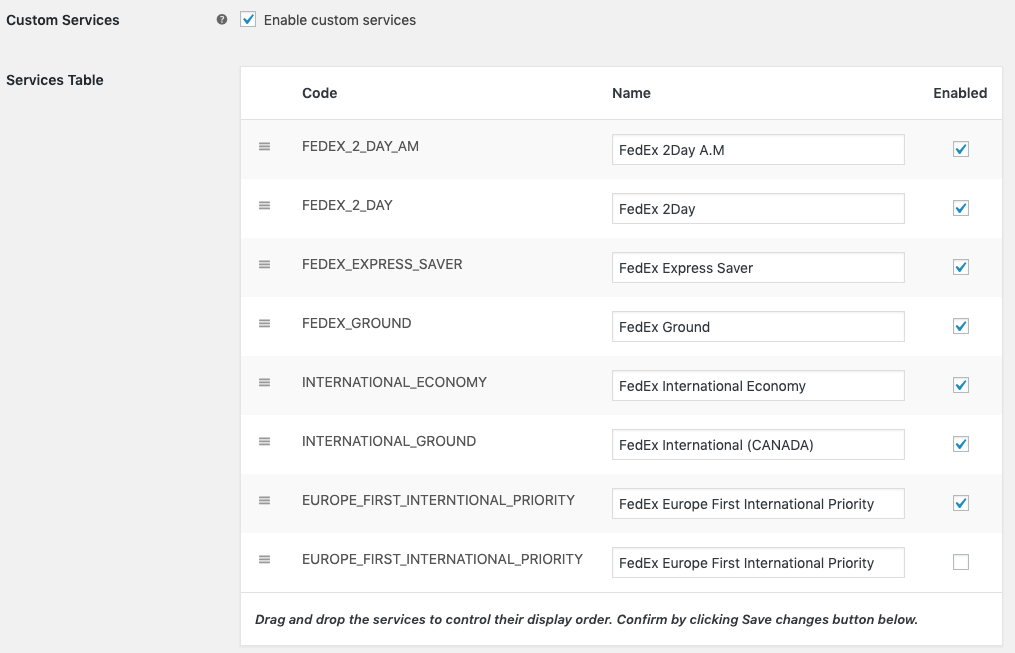This screenshot has height=653, width=1015.
Task: Click the FedEx Ground name input
Action: [758, 327]
